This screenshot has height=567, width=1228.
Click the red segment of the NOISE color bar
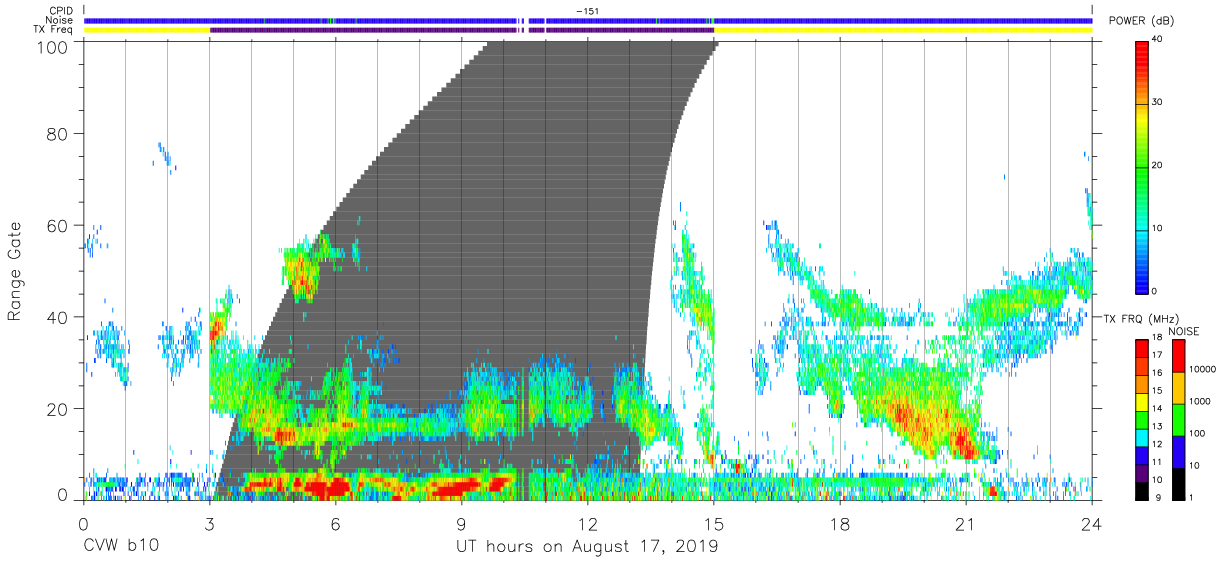pos(1177,355)
